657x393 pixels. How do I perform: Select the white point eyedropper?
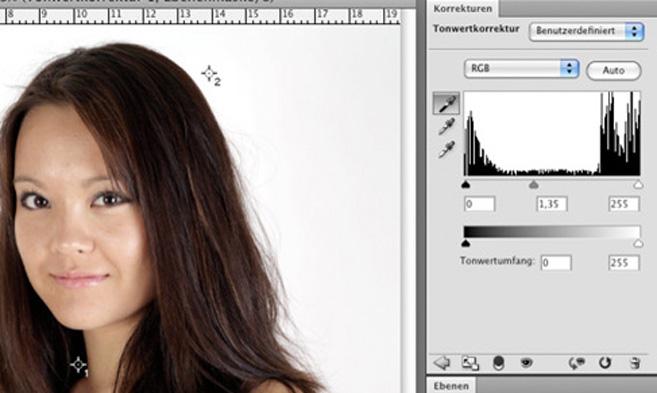point(446,149)
